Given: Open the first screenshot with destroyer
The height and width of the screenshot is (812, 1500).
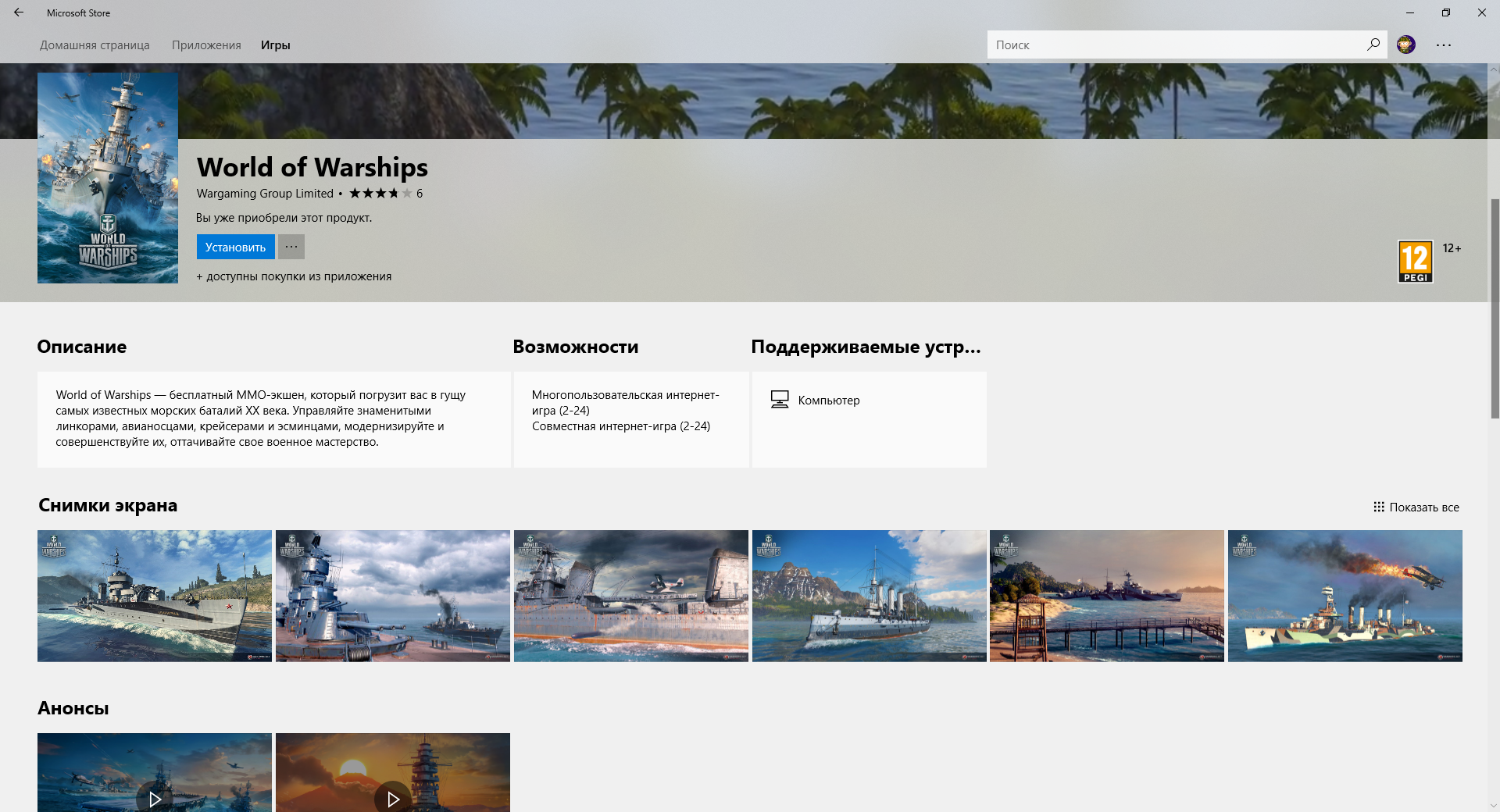Looking at the screenshot, I should (155, 596).
